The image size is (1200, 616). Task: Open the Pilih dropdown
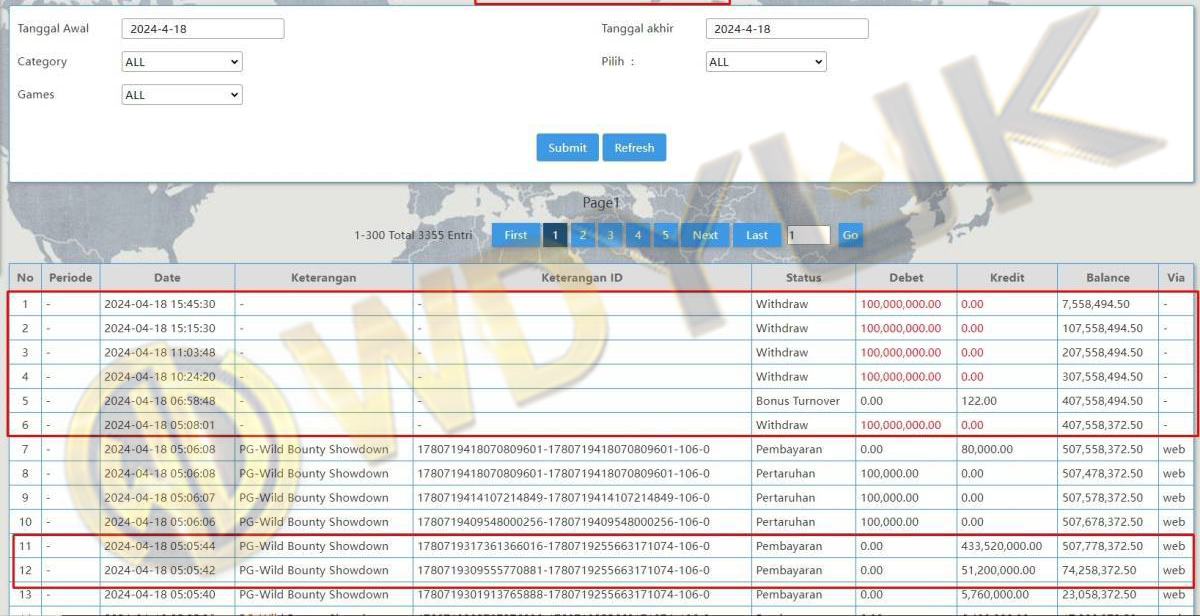tap(766, 62)
